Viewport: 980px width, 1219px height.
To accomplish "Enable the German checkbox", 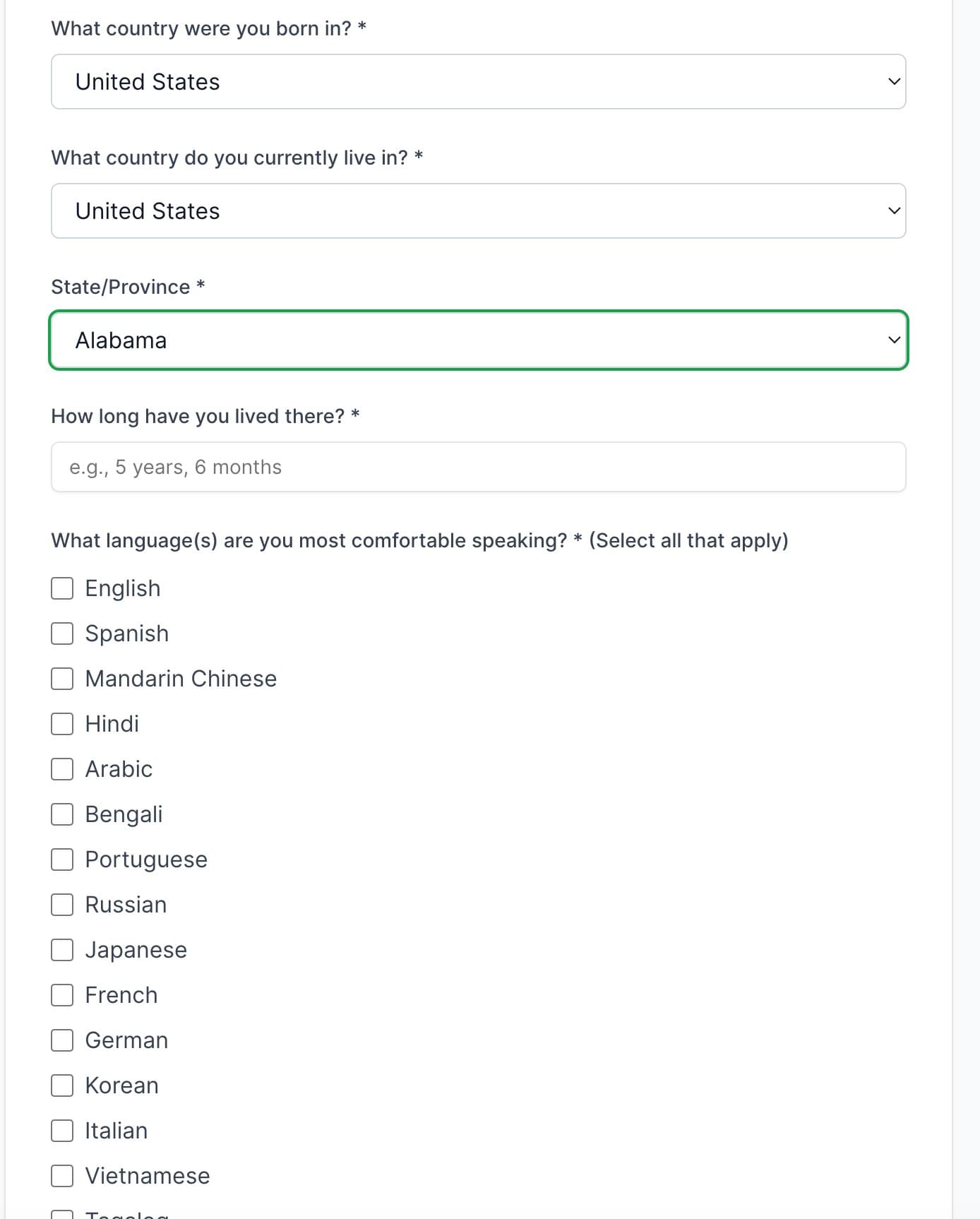I will point(62,1040).
